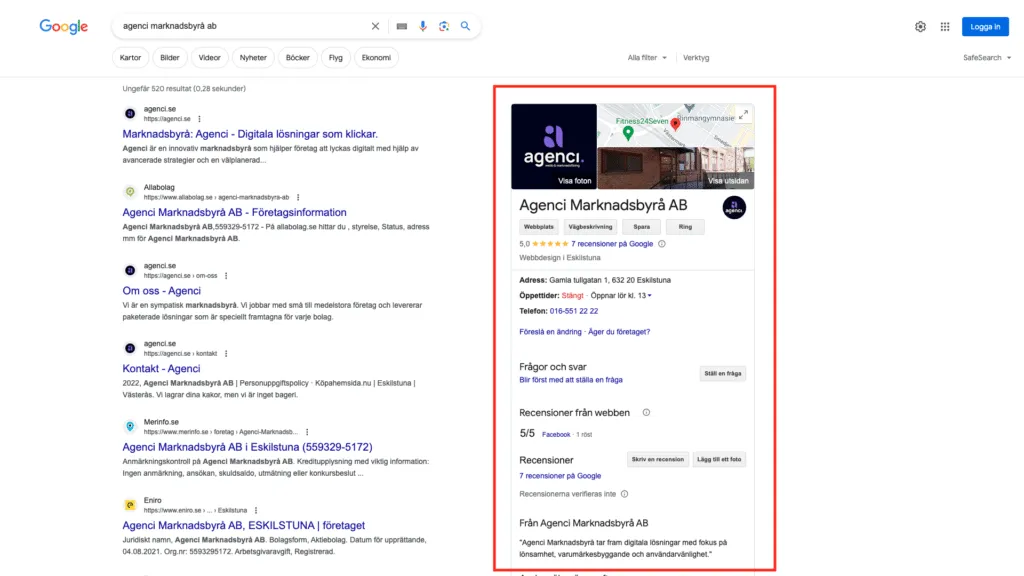Image resolution: width=1024 pixels, height=576 pixels.
Task: Click the Eniro favicon in the results
Action: click(130, 505)
